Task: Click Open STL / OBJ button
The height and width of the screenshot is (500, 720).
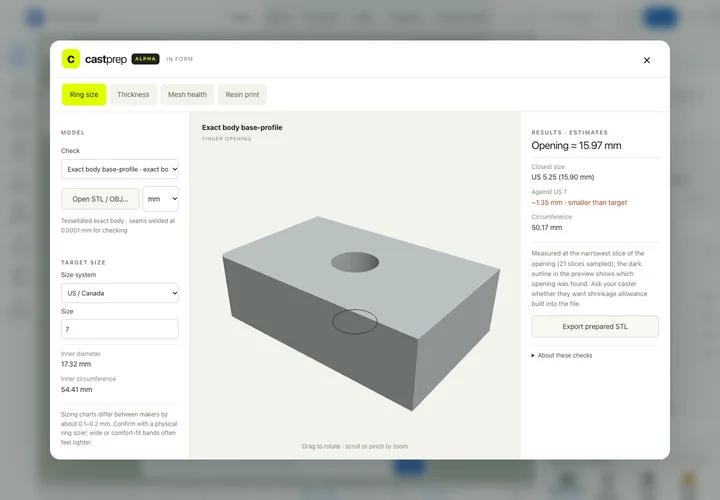Action: [x=100, y=199]
